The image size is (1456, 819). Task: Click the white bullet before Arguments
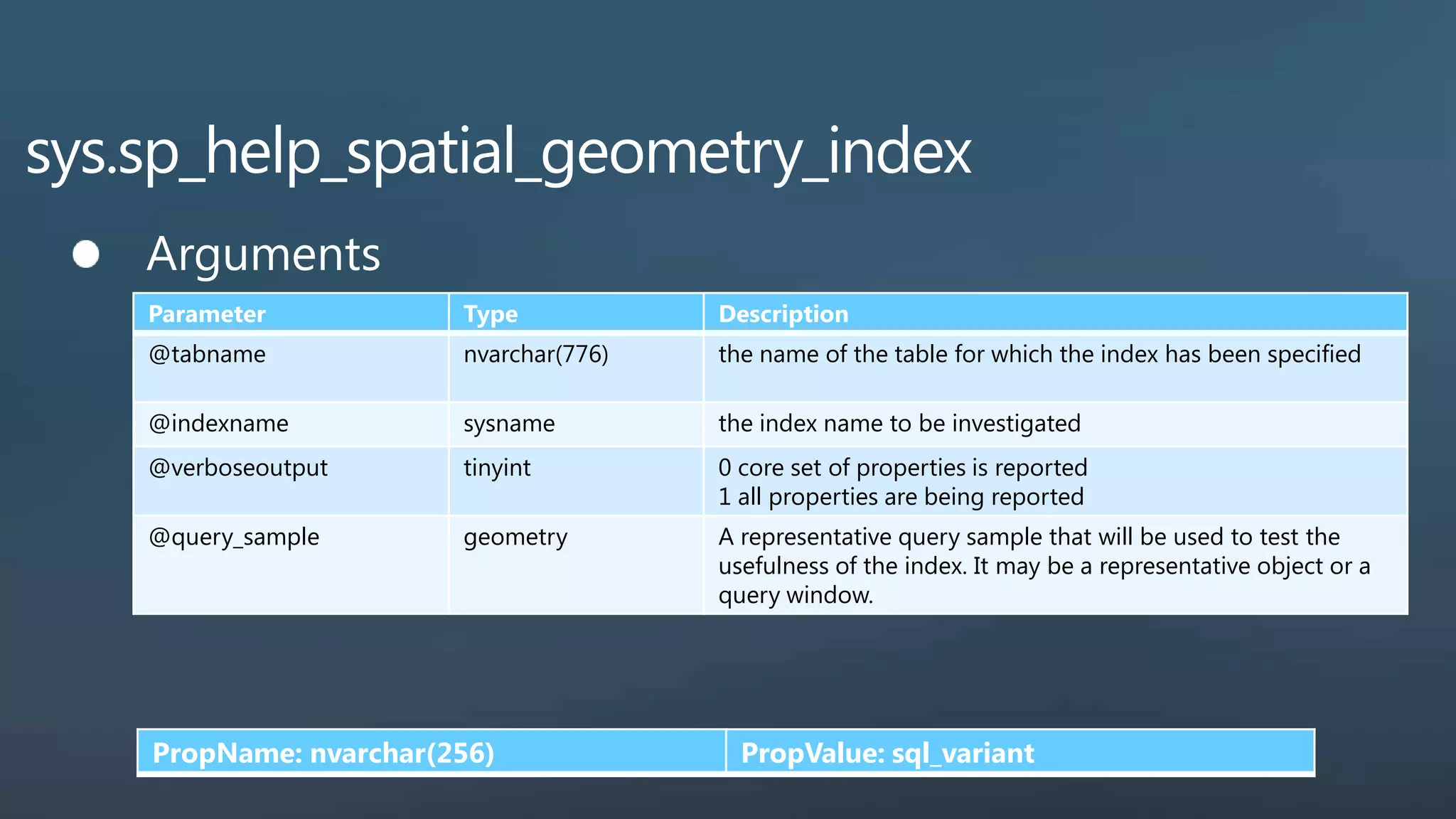point(86,255)
